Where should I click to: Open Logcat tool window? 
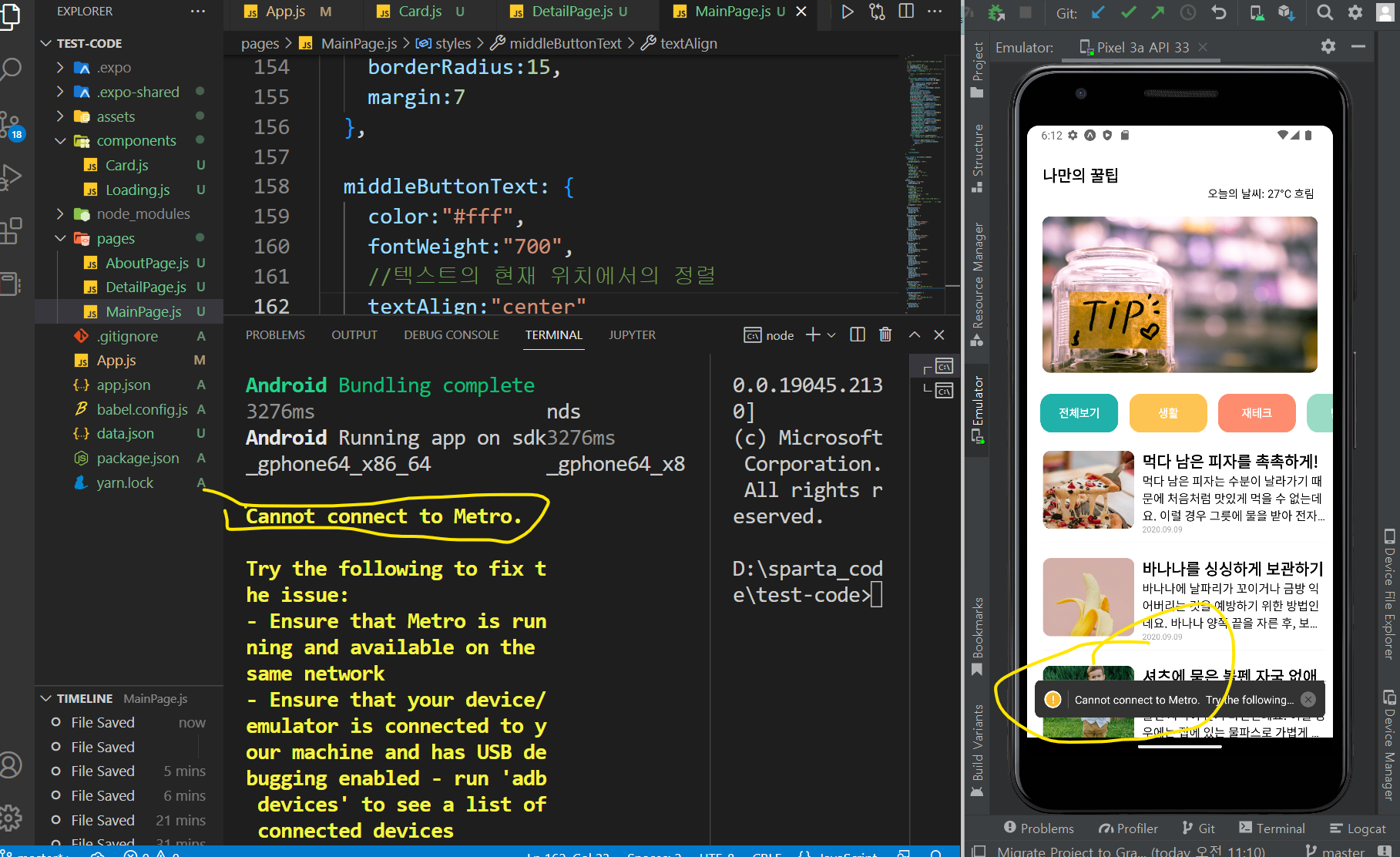1358,828
